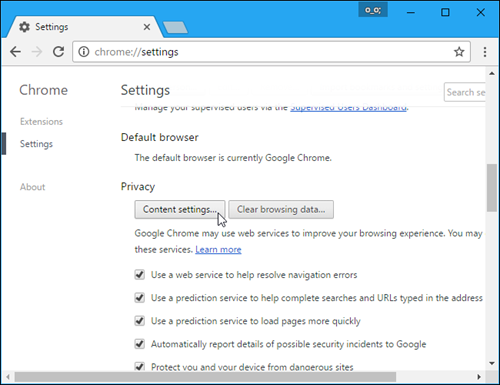Follow the Learn more link
This screenshot has height=385, width=500.
tap(218, 250)
